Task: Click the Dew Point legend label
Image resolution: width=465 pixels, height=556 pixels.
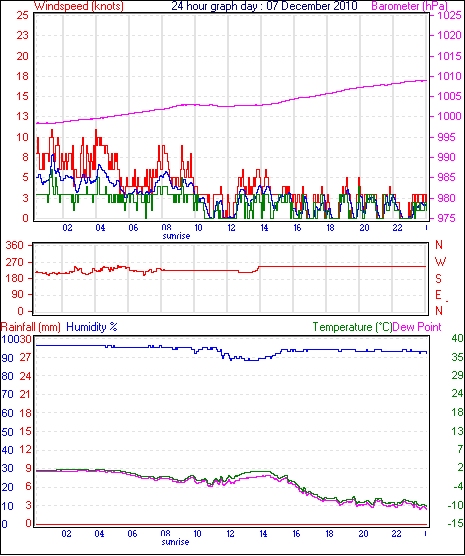Action: (x=417, y=327)
